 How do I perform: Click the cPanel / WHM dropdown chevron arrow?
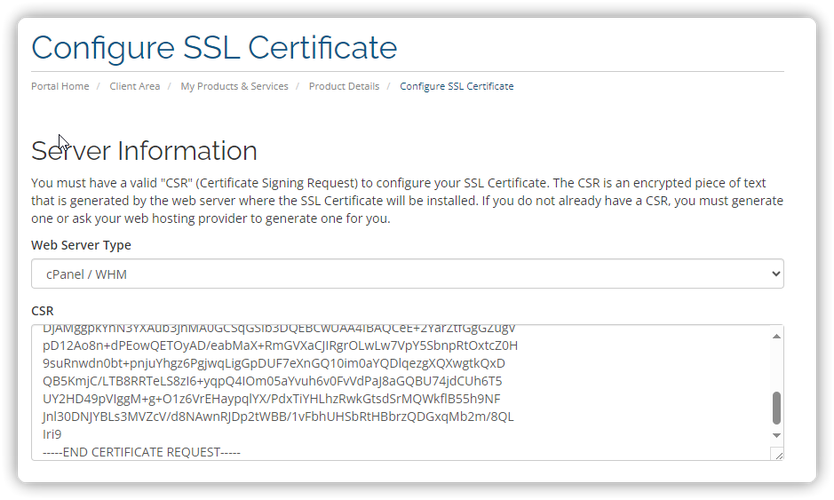coord(775,274)
